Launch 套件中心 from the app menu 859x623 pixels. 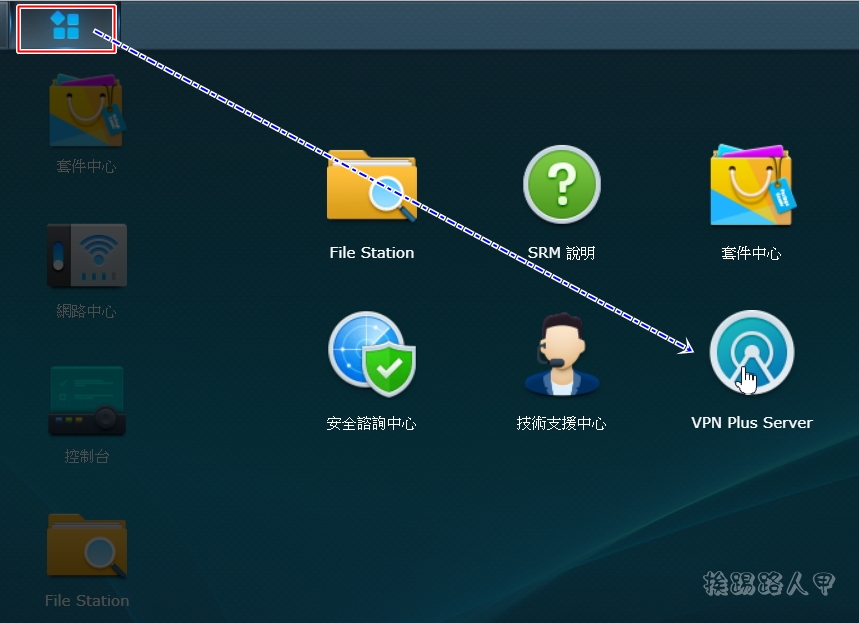coord(753,185)
